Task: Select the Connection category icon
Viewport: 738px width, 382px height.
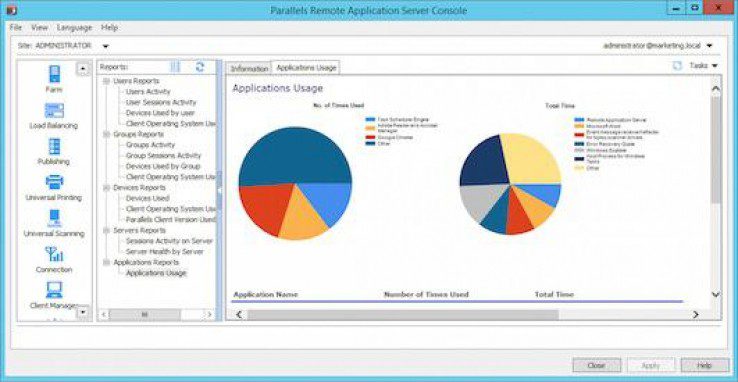Action: point(54,254)
